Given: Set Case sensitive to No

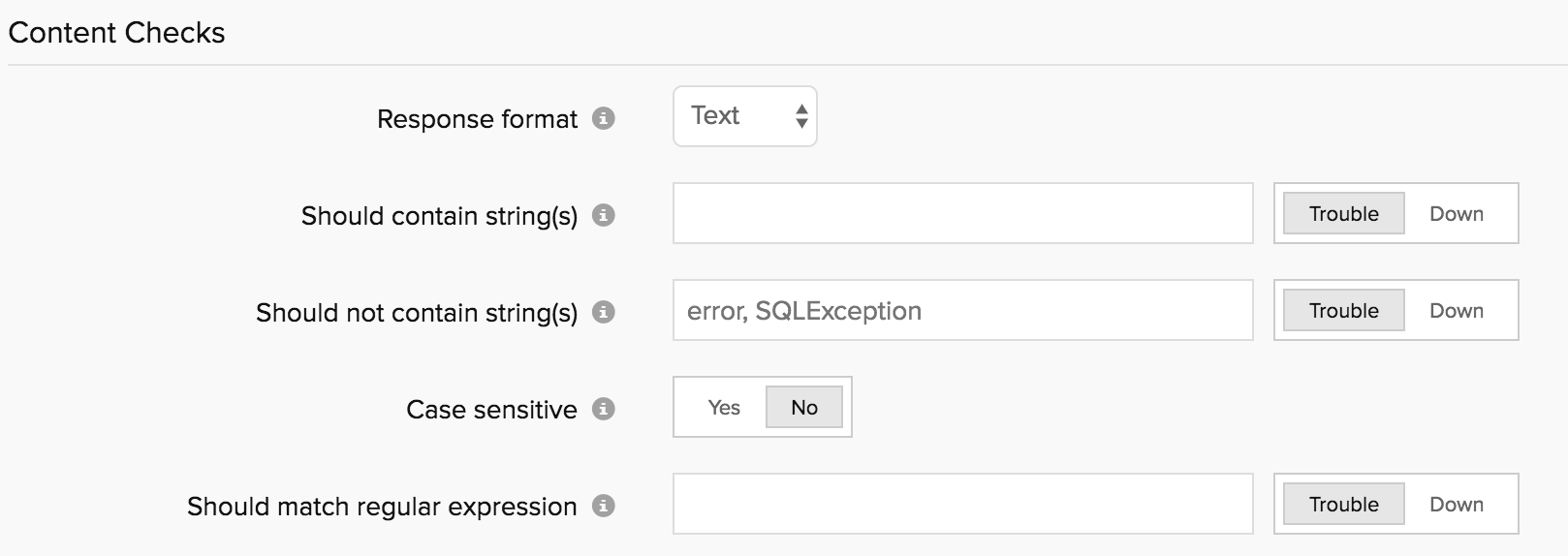Looking at the screenshot, I should pos(803,408).
